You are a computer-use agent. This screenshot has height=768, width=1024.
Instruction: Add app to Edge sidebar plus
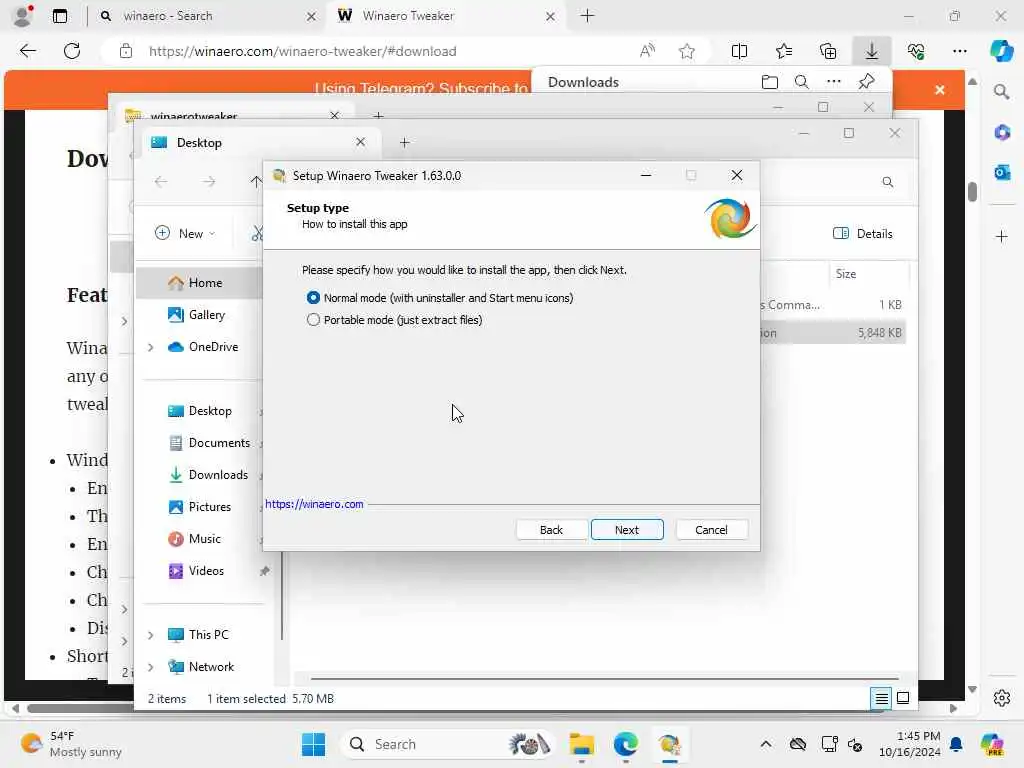(1001, 236)
